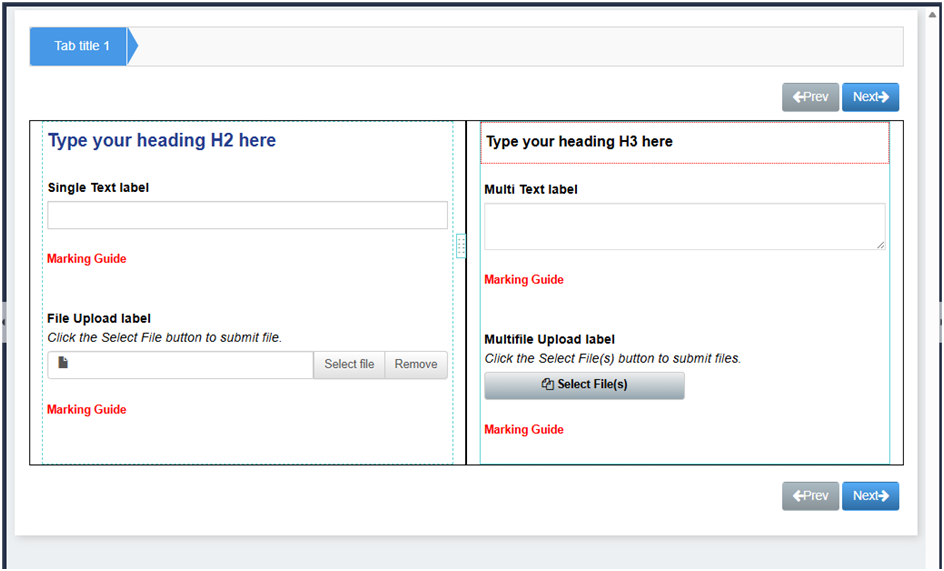Click Marking Guide under Multi Text field
The width and height of the screenshot is (944, 571).
(x=524, y=280)
